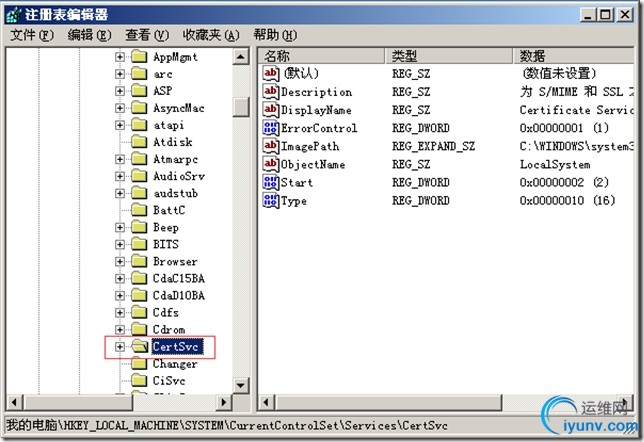Viewport: 644px width, 442px height.
Task: Click the DisplayName string value icon
Action: coord(271,110)
